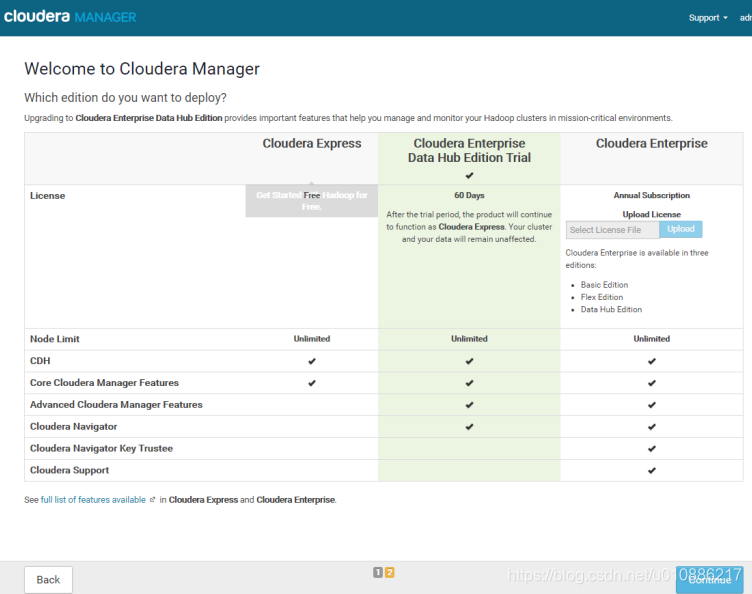The image size is (752, 594).
Task: Click Core Cloudera Manager Features checkmark for Express
Action: coord(312,383)
